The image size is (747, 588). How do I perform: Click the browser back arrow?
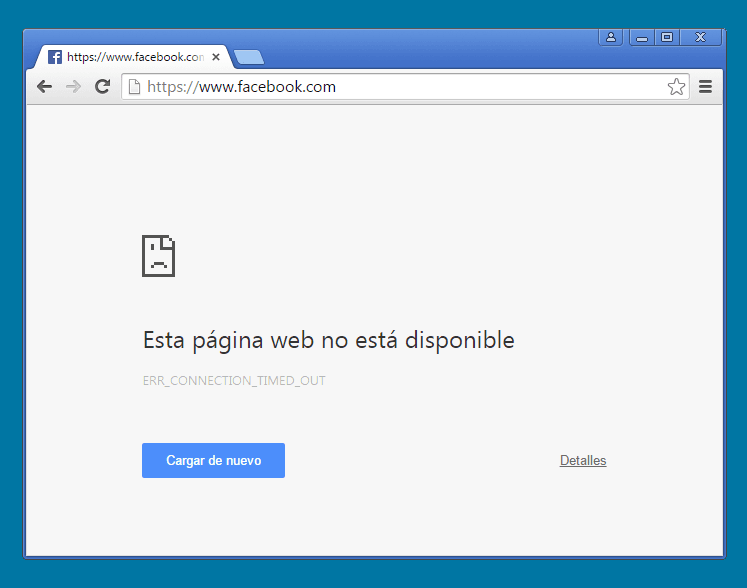[45, 87]
